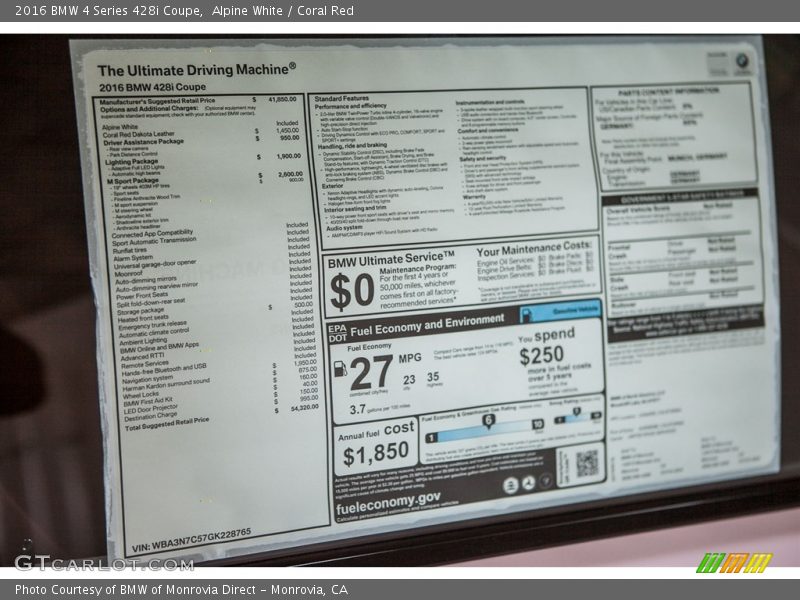The height and width of the screenshot is (600, 800).
Task: Click 'Sport Automatic Transmission' line
Action: (154, 241)
